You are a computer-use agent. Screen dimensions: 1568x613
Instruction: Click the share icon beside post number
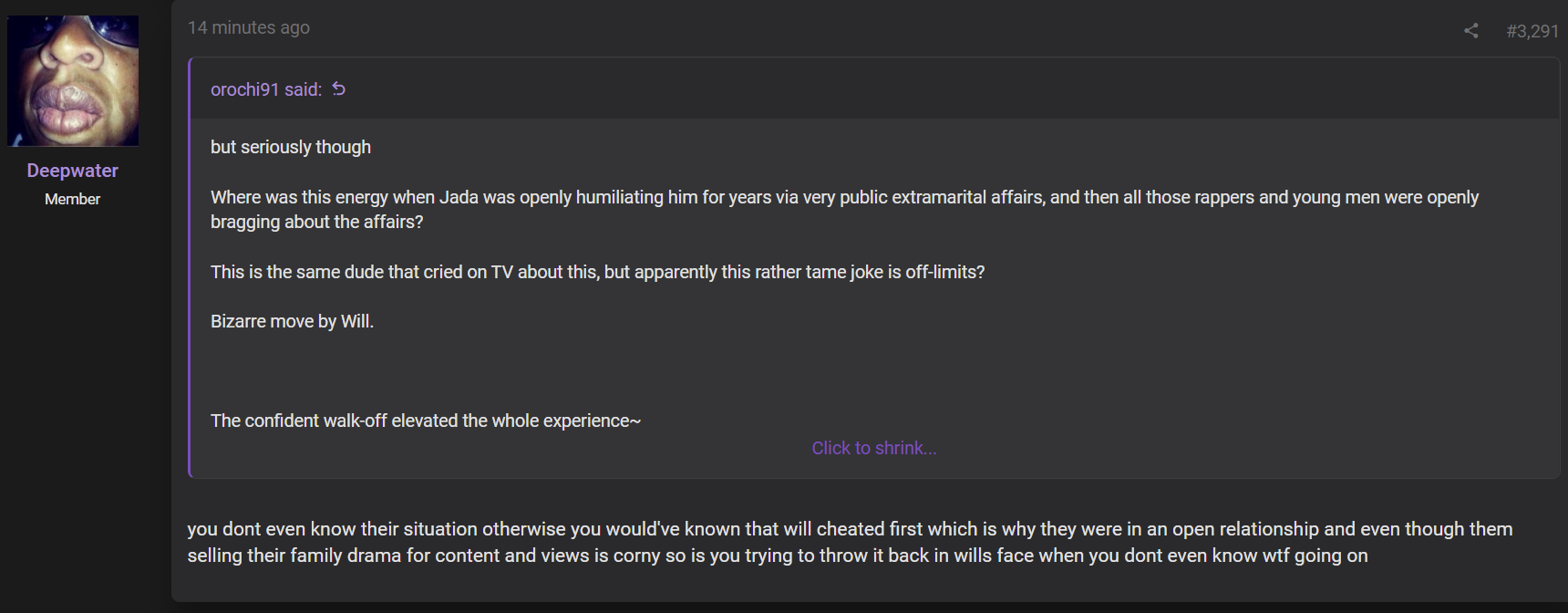(1470, 31)
